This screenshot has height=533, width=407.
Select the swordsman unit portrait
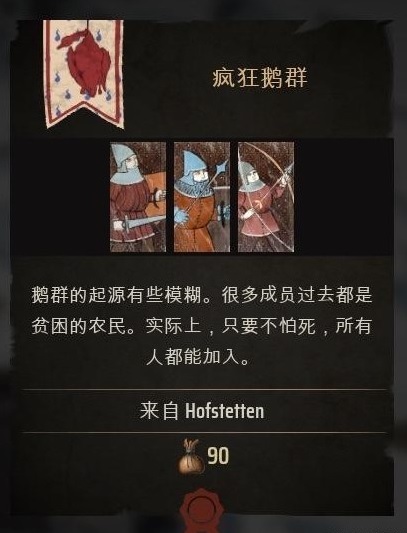click(x=138, y=197)
